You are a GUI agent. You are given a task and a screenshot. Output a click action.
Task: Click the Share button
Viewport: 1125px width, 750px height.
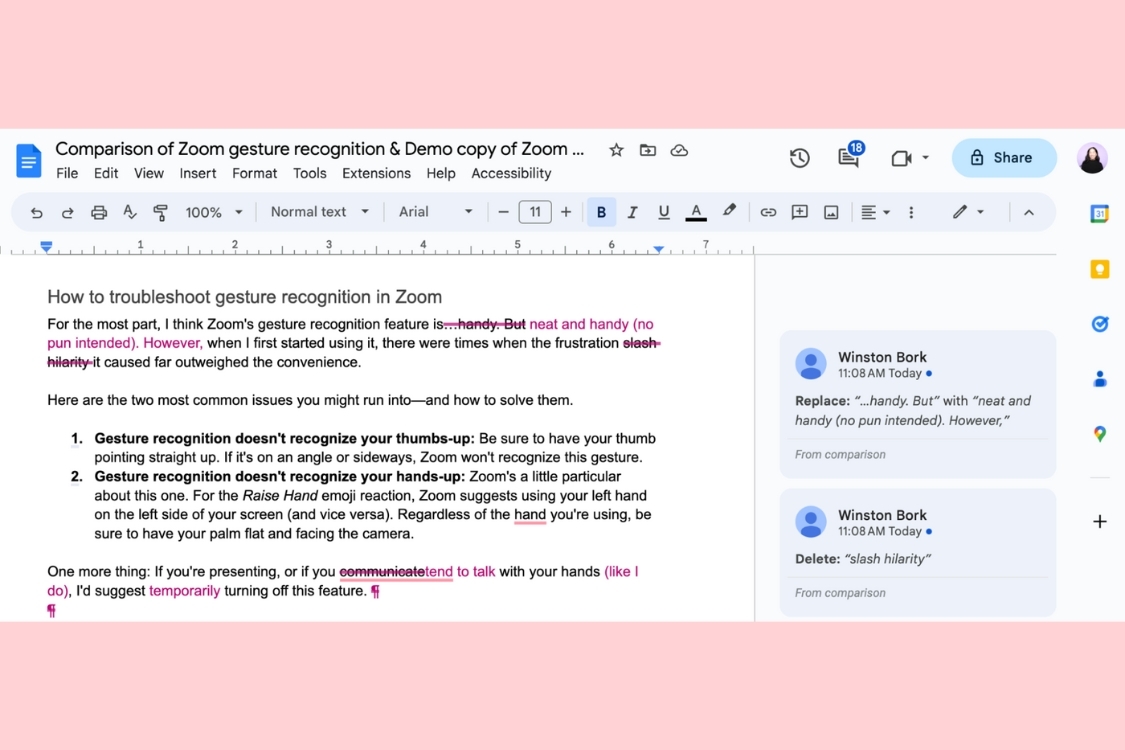tap(1003, 158)
